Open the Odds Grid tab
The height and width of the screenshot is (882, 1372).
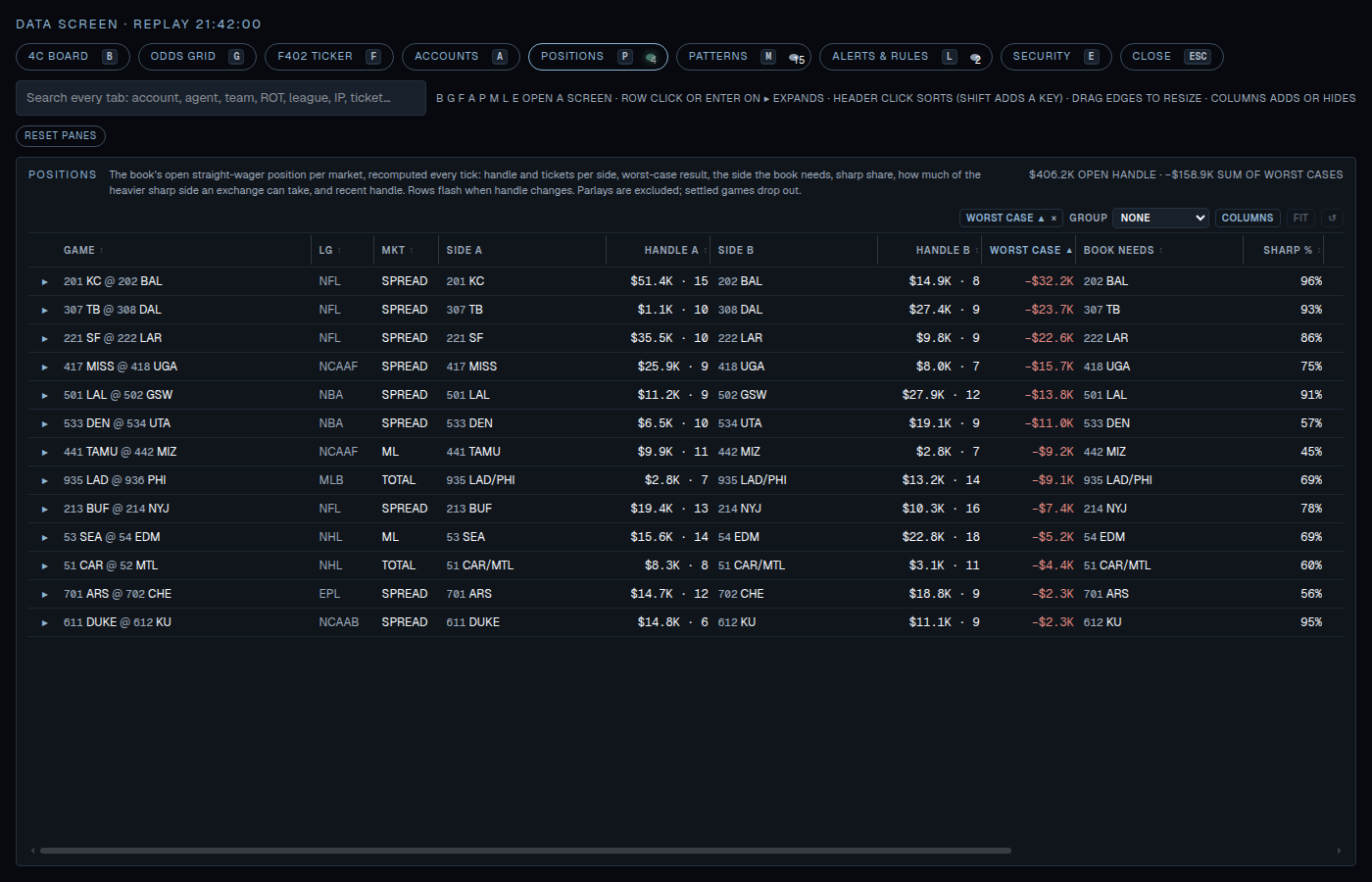(197, 57)
